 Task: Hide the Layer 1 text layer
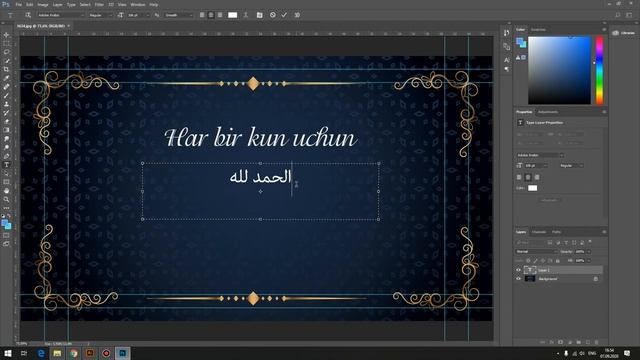click(x=518, y=270)
